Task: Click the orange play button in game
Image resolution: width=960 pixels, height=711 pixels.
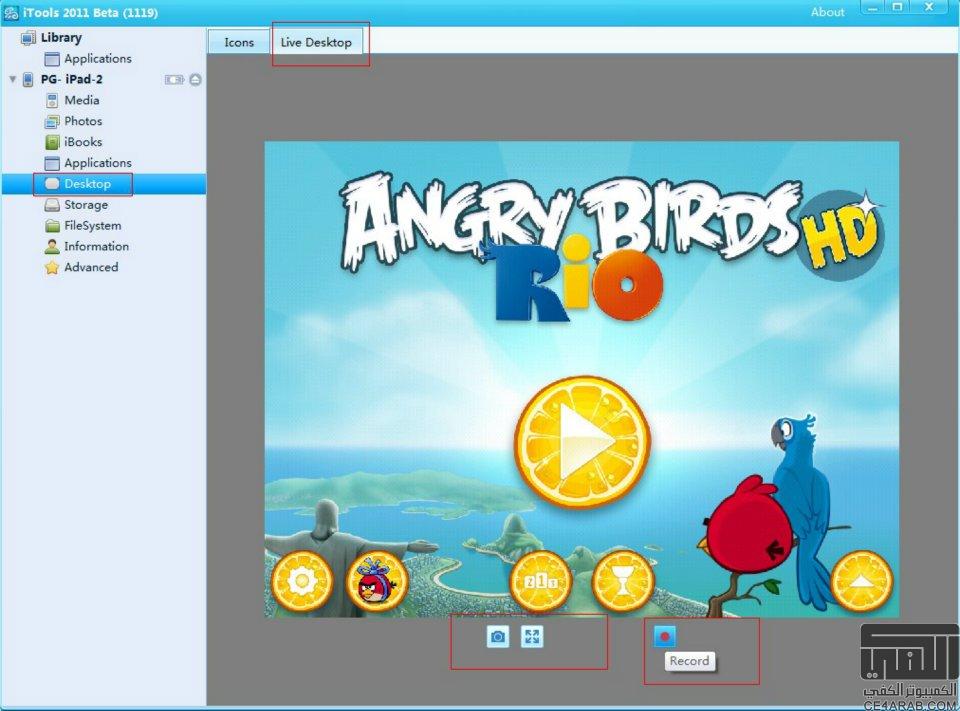Action: (582, 441)
